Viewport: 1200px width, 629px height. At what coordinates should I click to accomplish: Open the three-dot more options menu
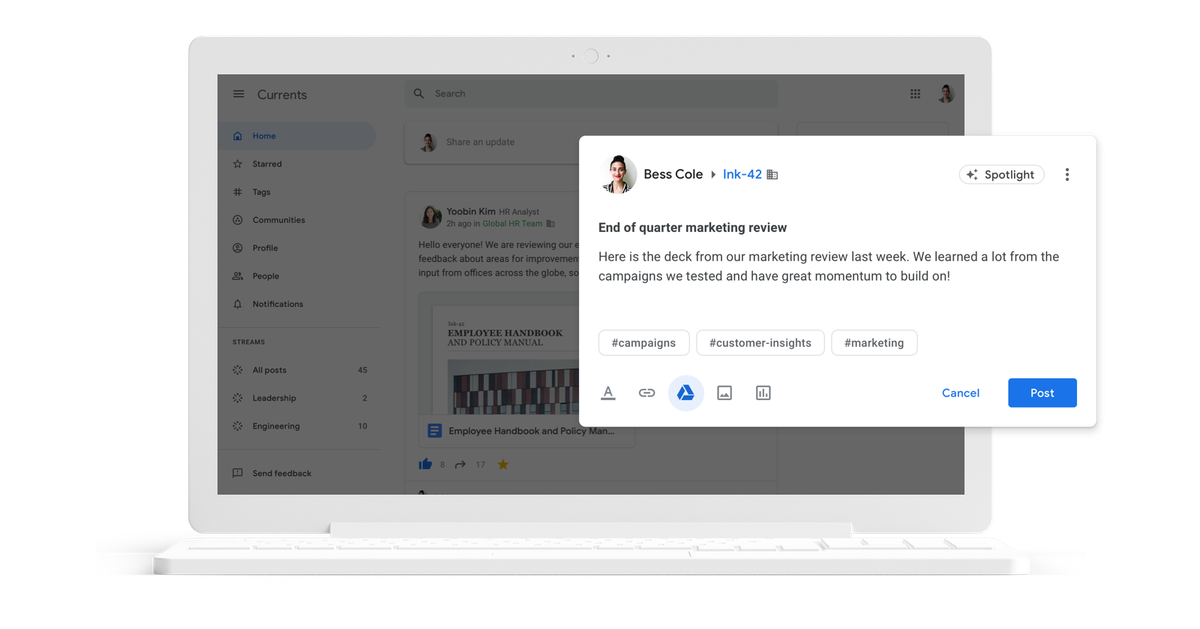[x=1067, y=175]
